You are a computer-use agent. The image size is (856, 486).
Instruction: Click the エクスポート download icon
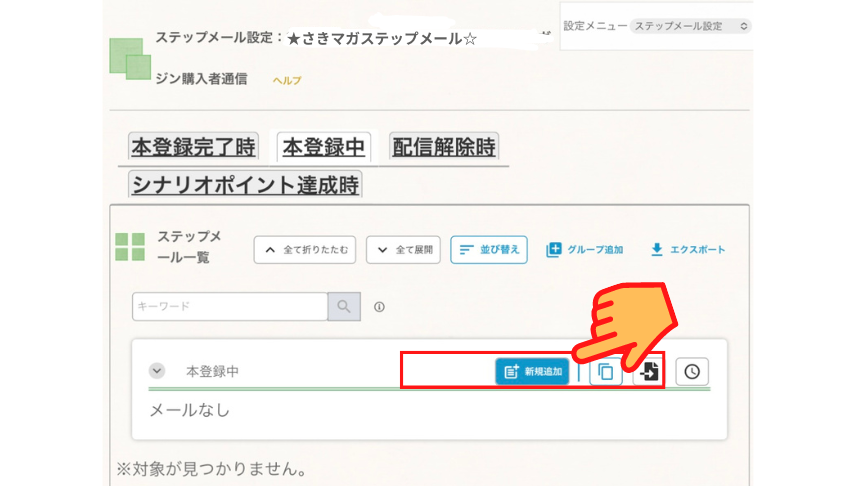(657, 250)
